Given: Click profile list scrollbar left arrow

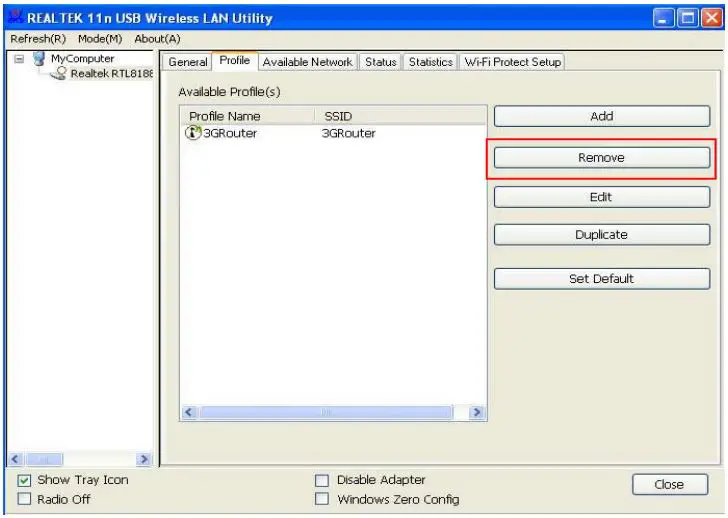Looking at the screenshot, I should point(189,412).
